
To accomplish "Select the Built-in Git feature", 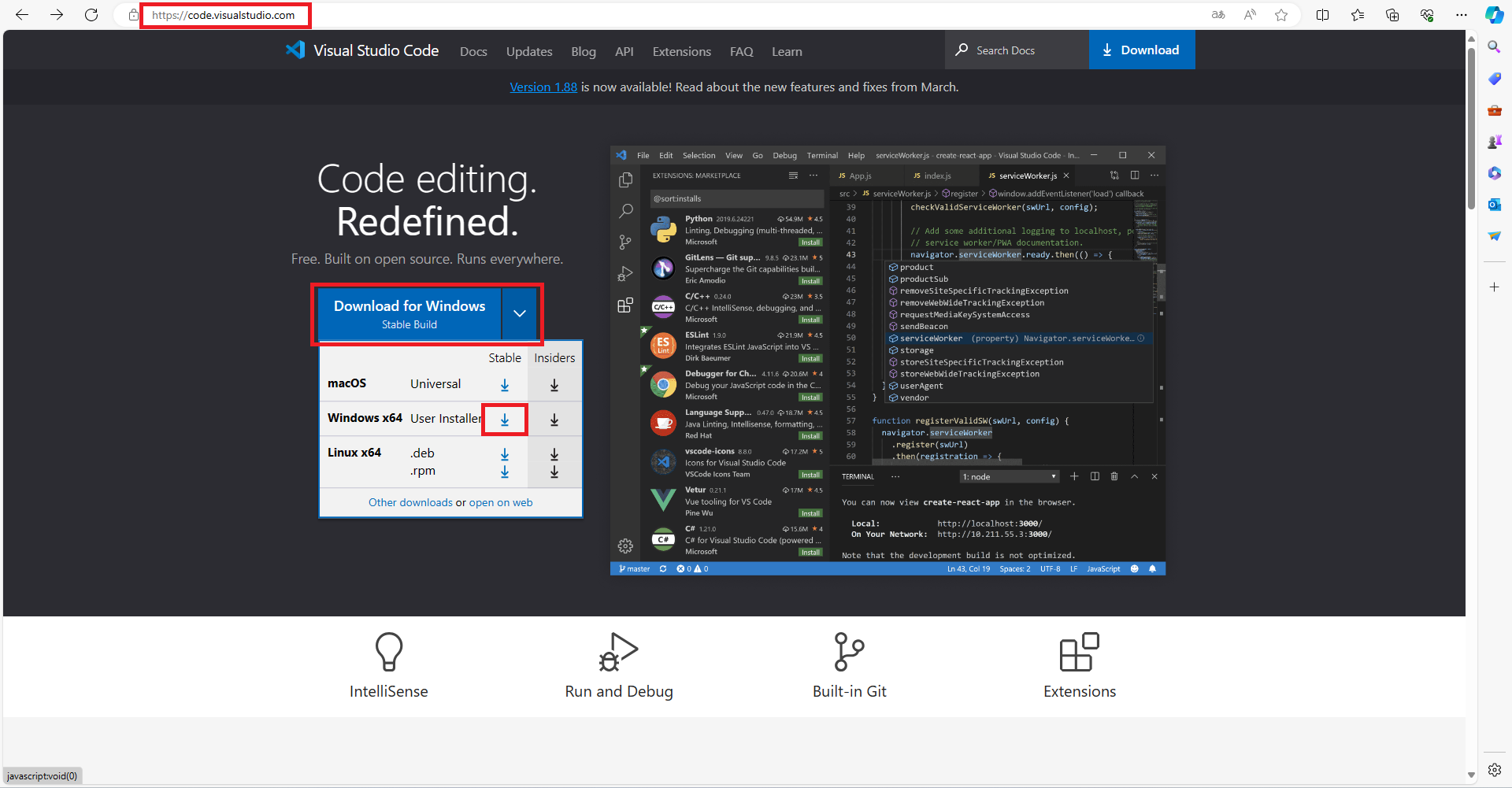I will point(850,666).
